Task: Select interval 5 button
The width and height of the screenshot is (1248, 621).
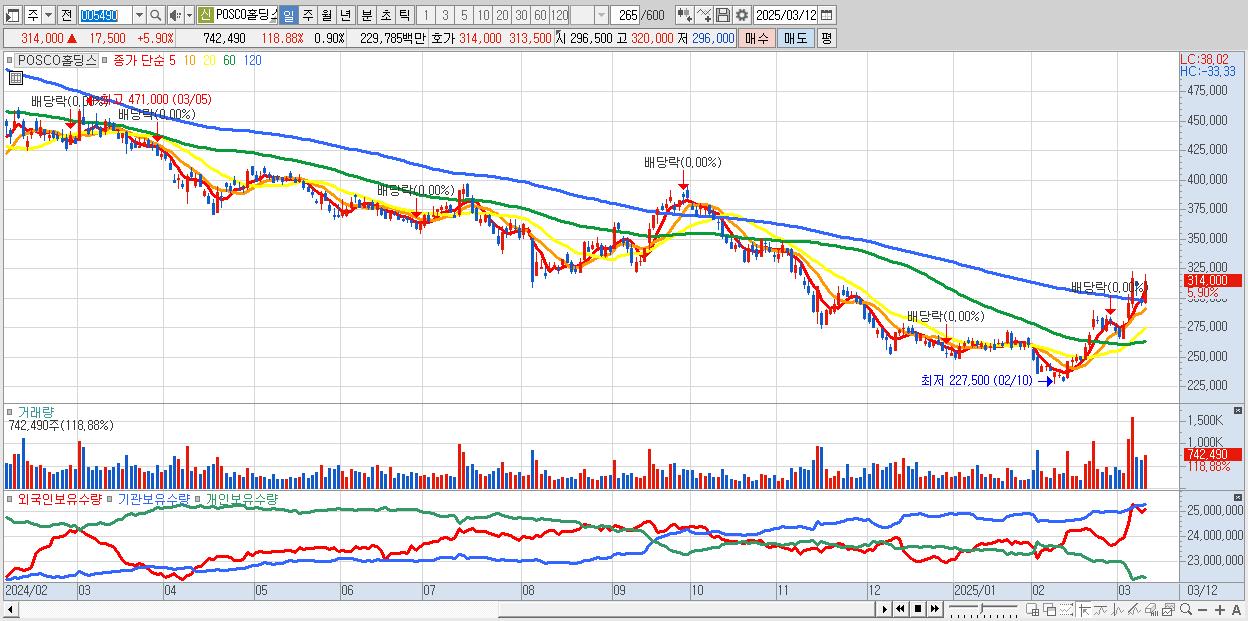Action: [x=464, y=15]
